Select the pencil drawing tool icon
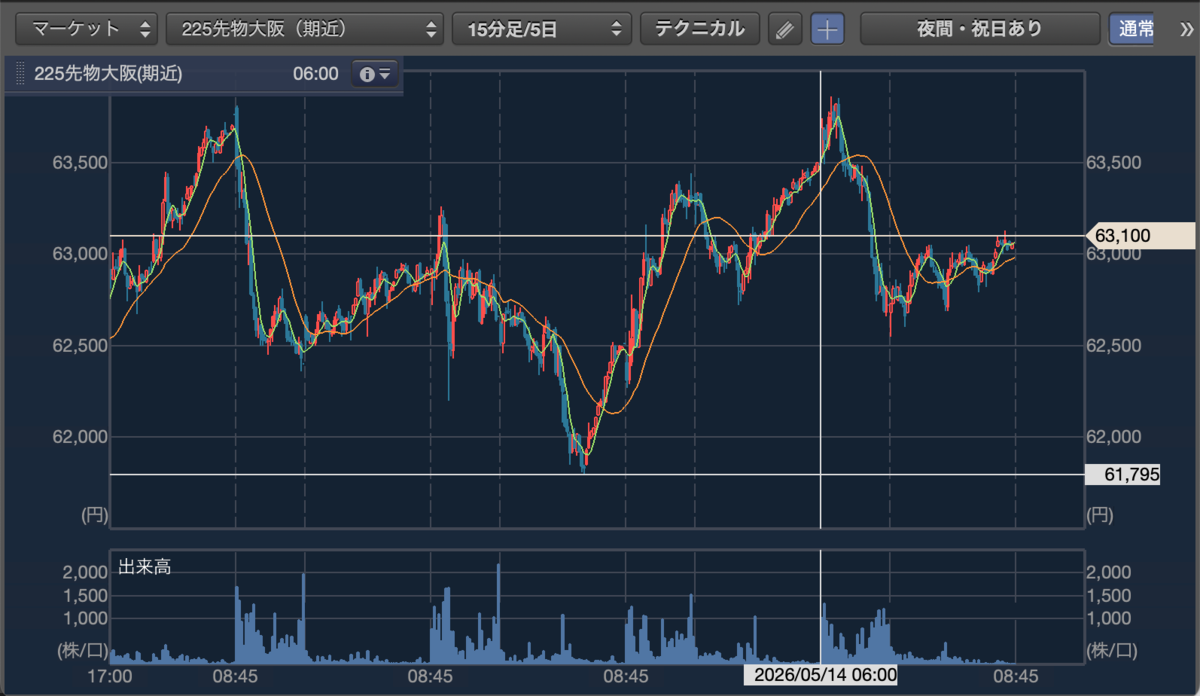 (785, 29)
